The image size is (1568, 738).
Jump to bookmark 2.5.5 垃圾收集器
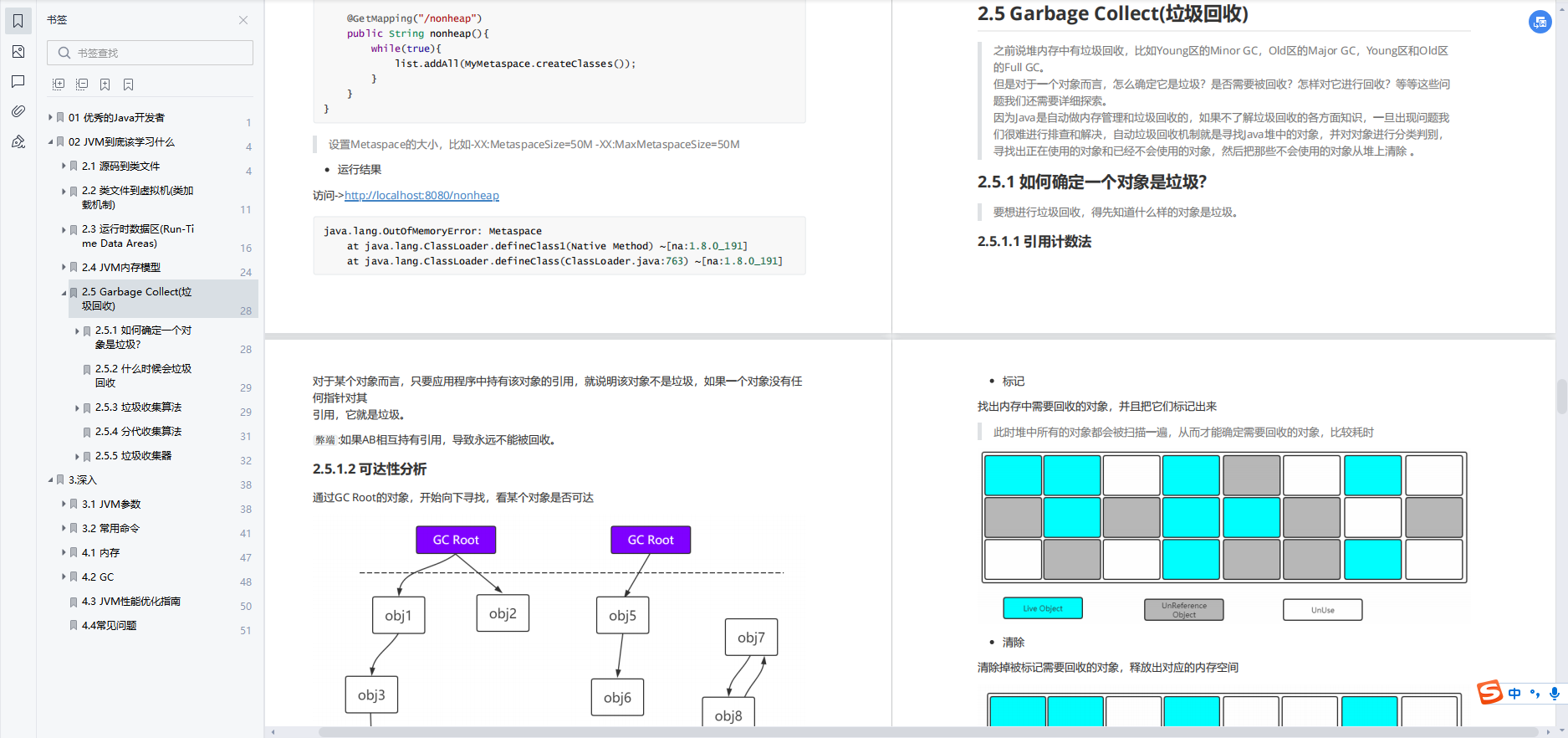click(133, 456)
